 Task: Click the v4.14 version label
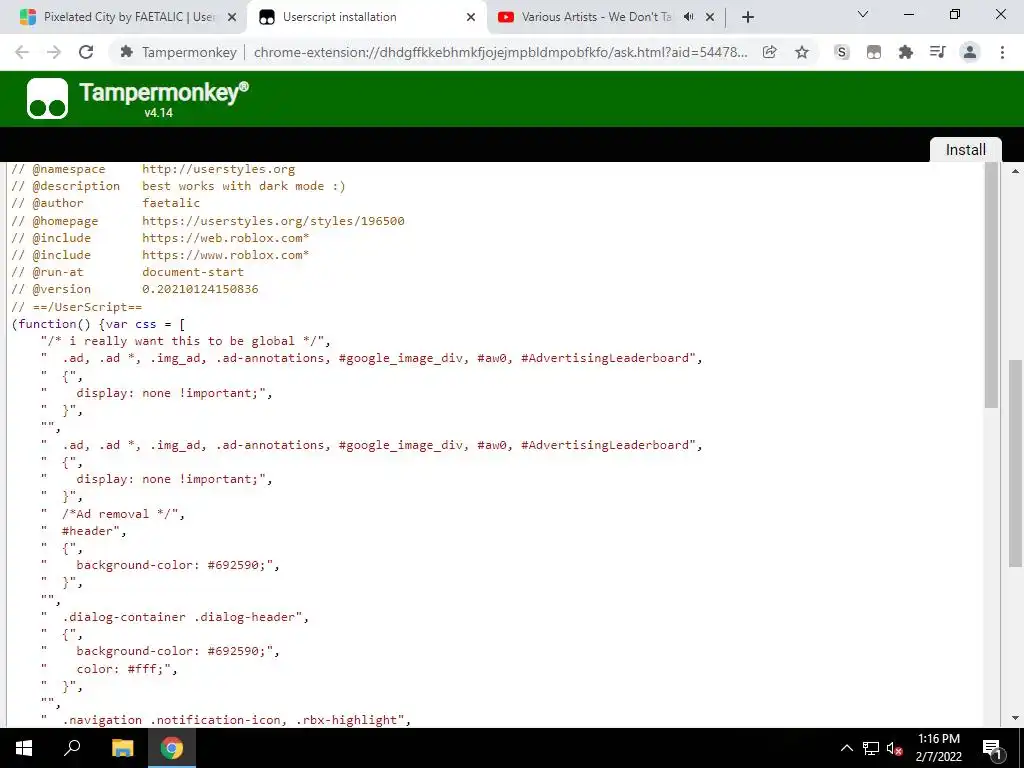pyautogui.click(x=159, y=113)
